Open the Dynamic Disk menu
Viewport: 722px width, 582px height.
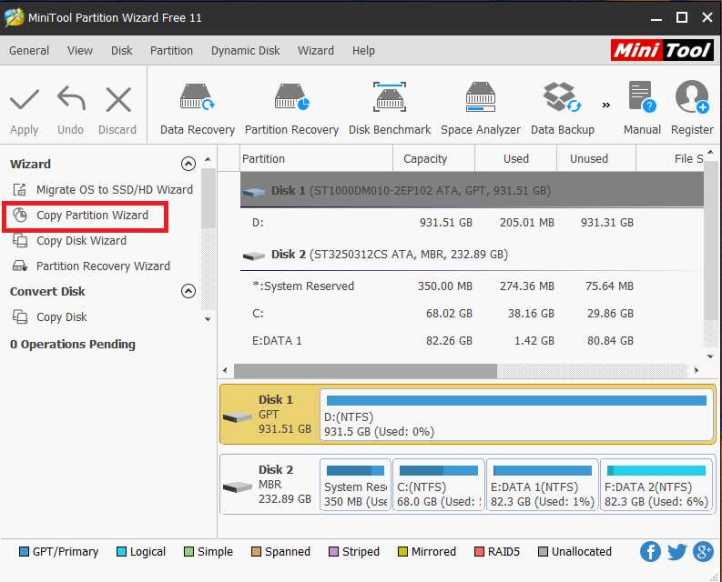click(x=245, y=50)
